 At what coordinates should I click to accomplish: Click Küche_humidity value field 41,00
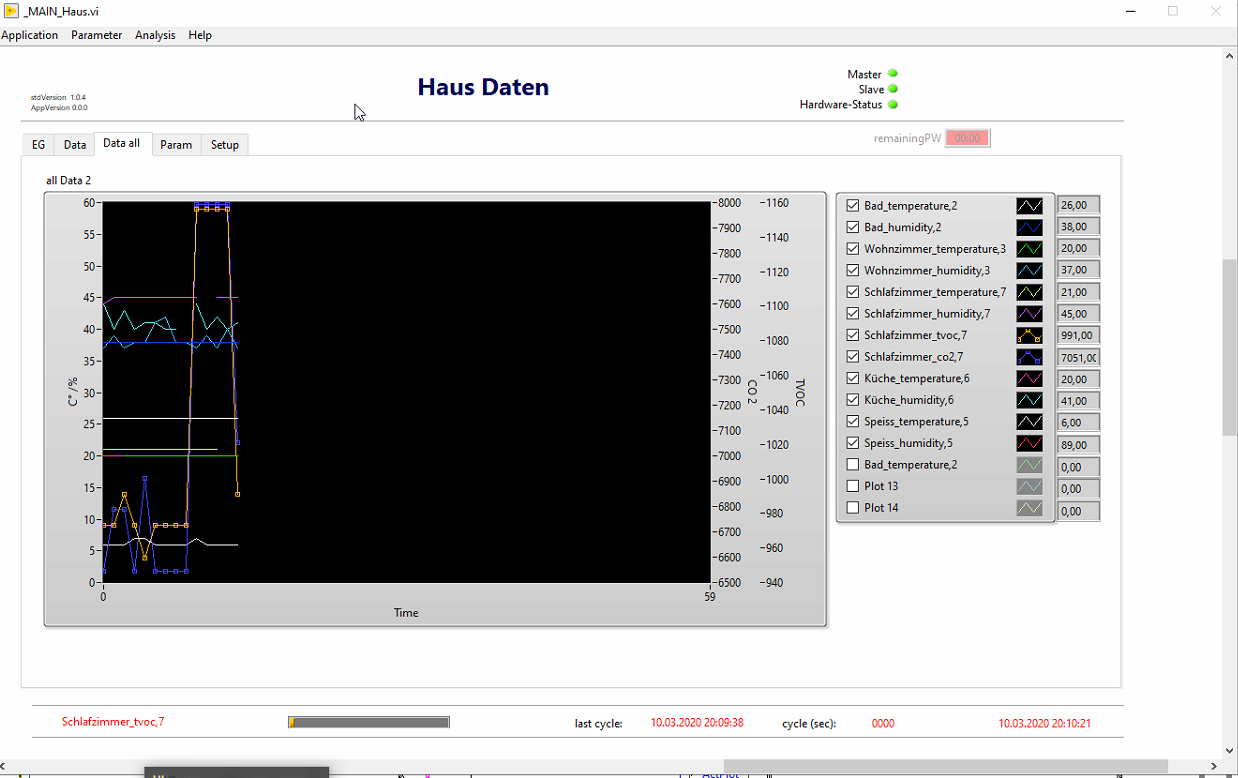tap(1079, 400)
